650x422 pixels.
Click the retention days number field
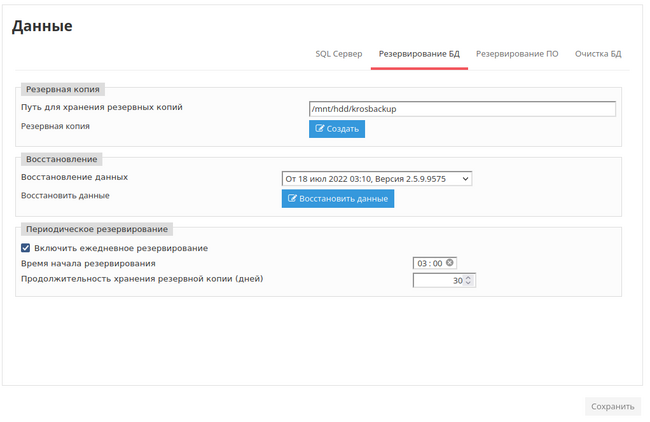(437, 281)
